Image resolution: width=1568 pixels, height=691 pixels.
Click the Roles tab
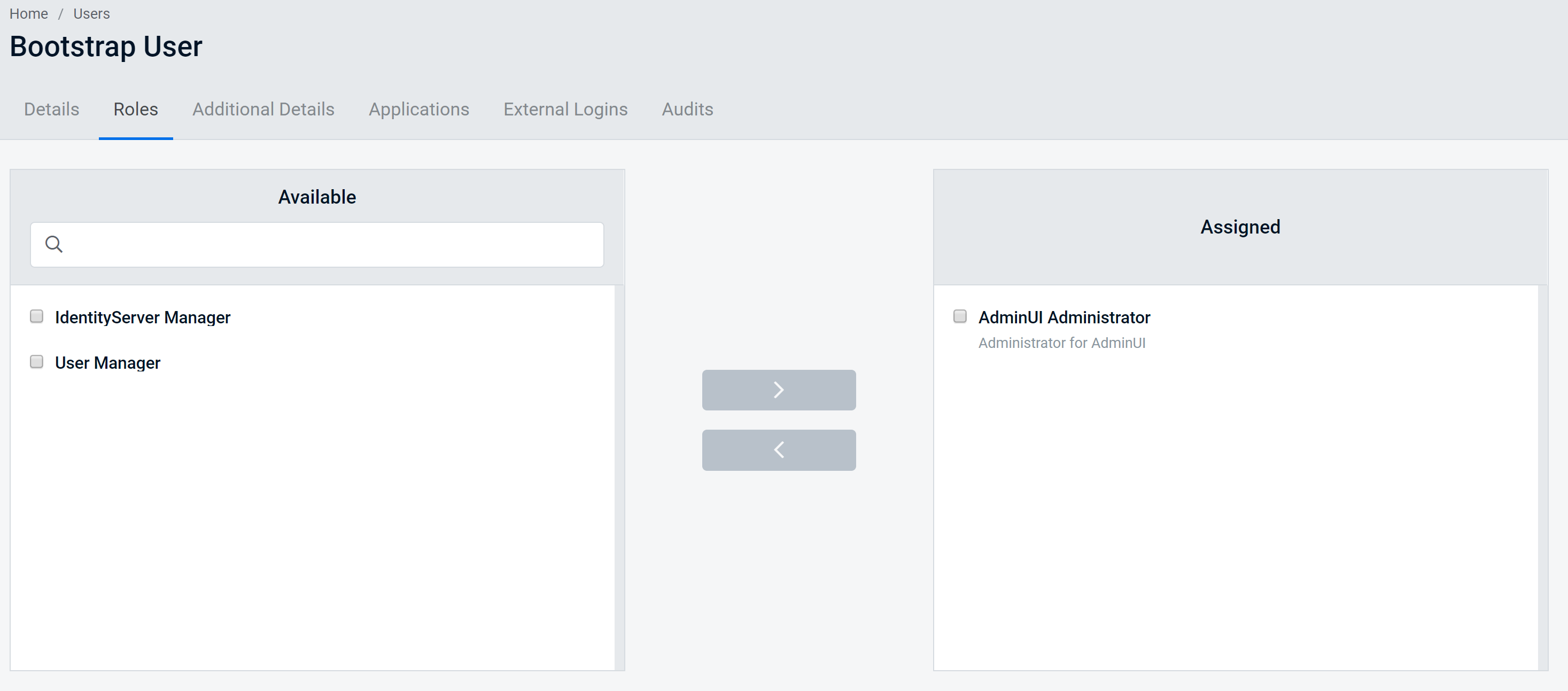pyautogui.click(x=135, y=109)
